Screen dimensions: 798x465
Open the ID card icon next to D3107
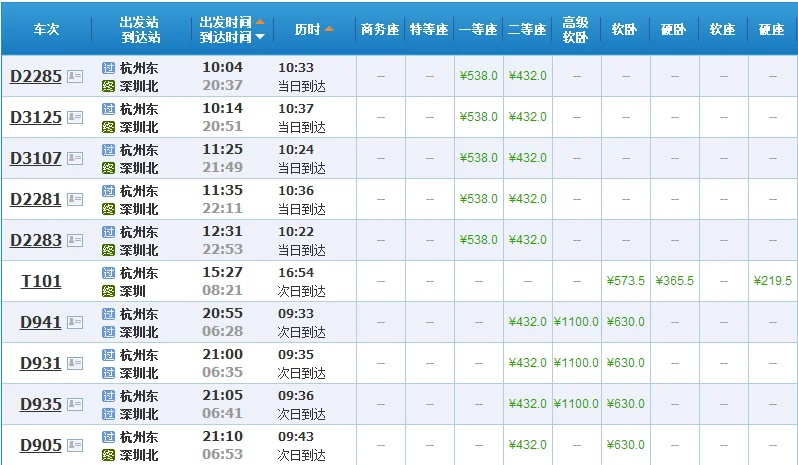[75, 158]
